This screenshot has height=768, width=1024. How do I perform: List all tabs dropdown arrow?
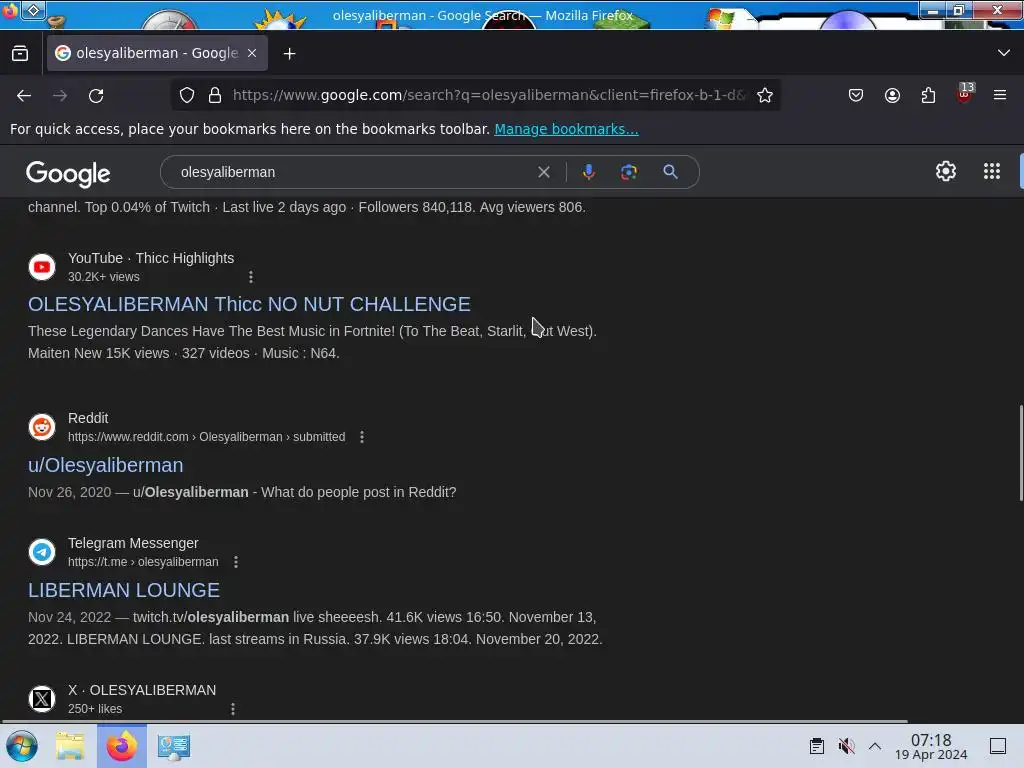coord(1004,54)
